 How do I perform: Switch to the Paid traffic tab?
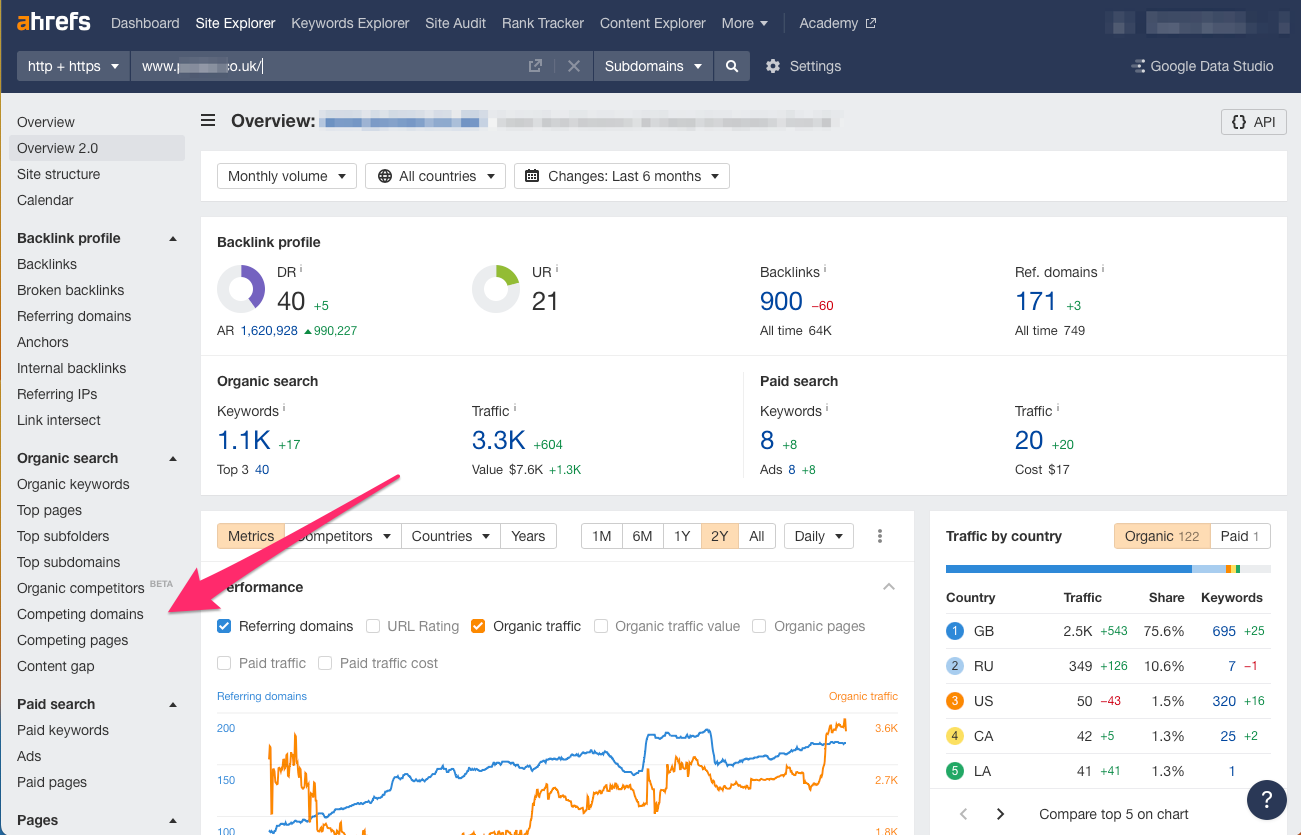tap(1241, 536)
